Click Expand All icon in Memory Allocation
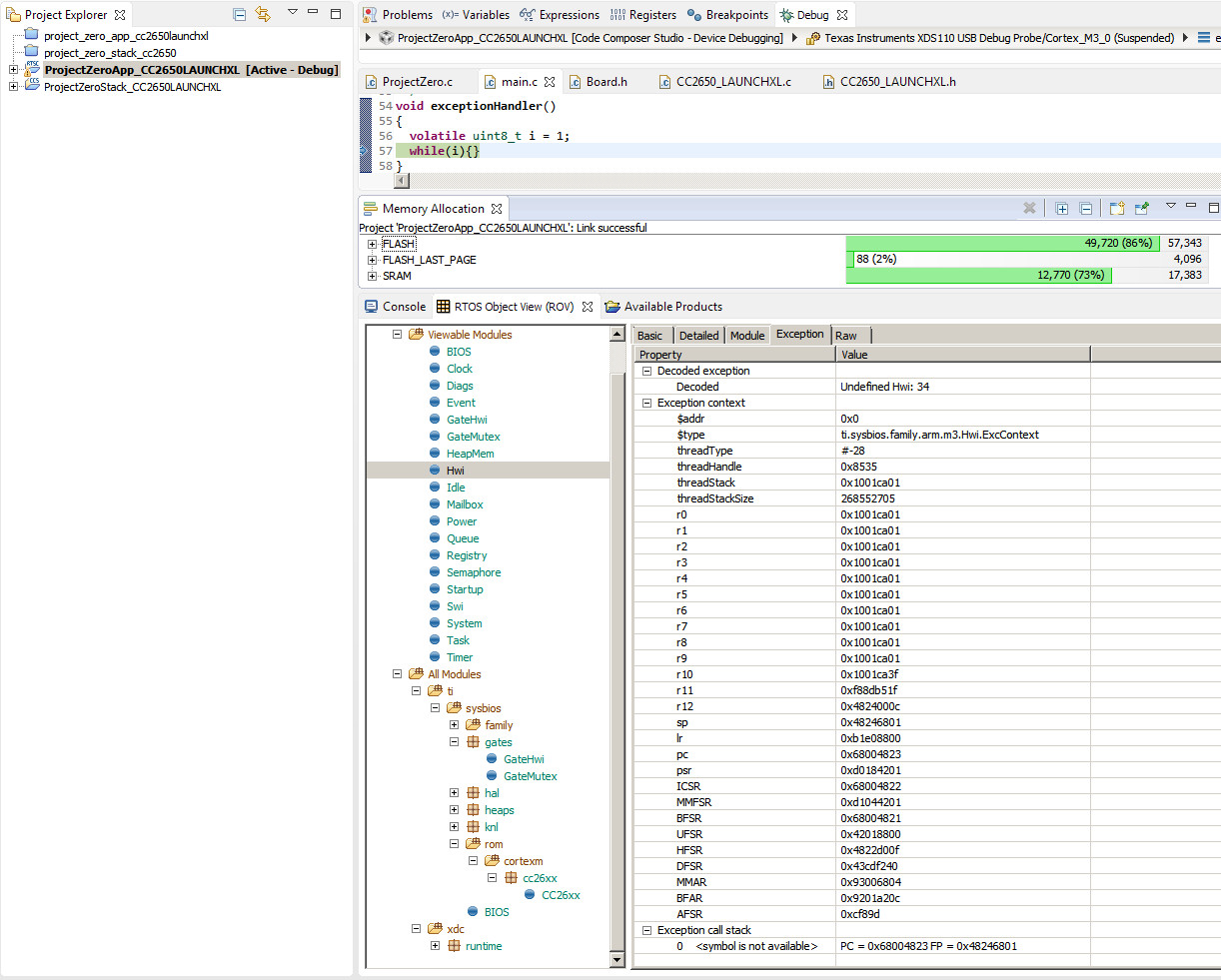 1062,208
